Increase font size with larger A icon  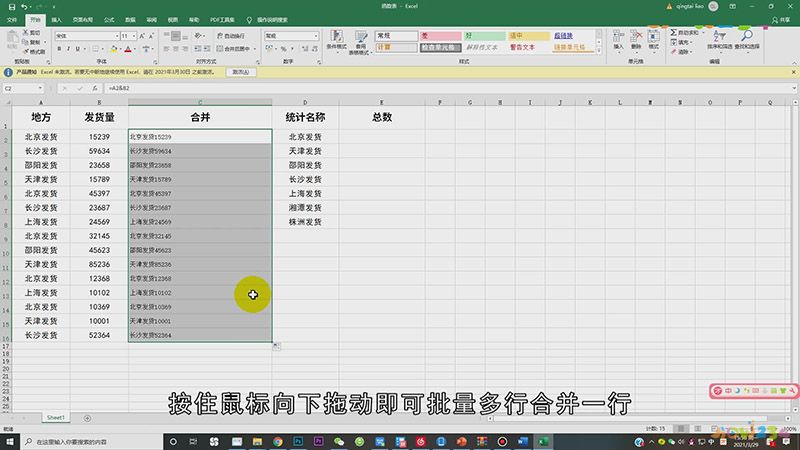(142, 36)
